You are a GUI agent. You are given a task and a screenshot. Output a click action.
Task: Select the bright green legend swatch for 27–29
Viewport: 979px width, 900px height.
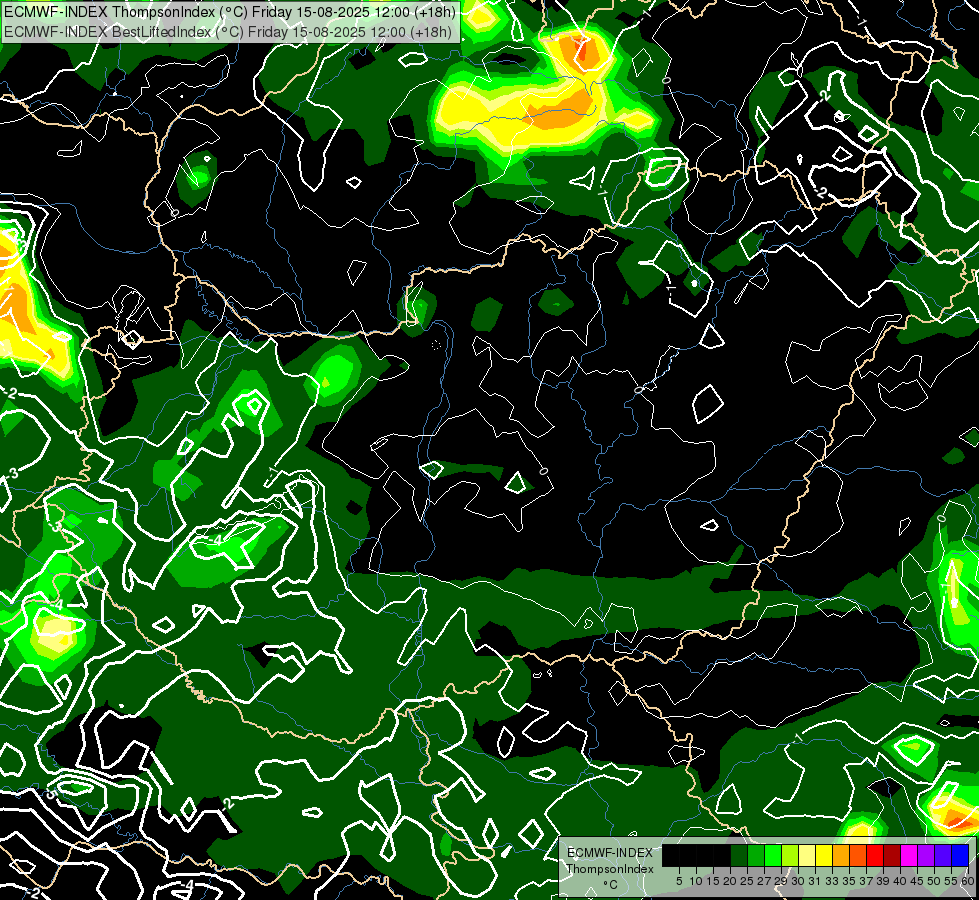(x=773, y=855)
